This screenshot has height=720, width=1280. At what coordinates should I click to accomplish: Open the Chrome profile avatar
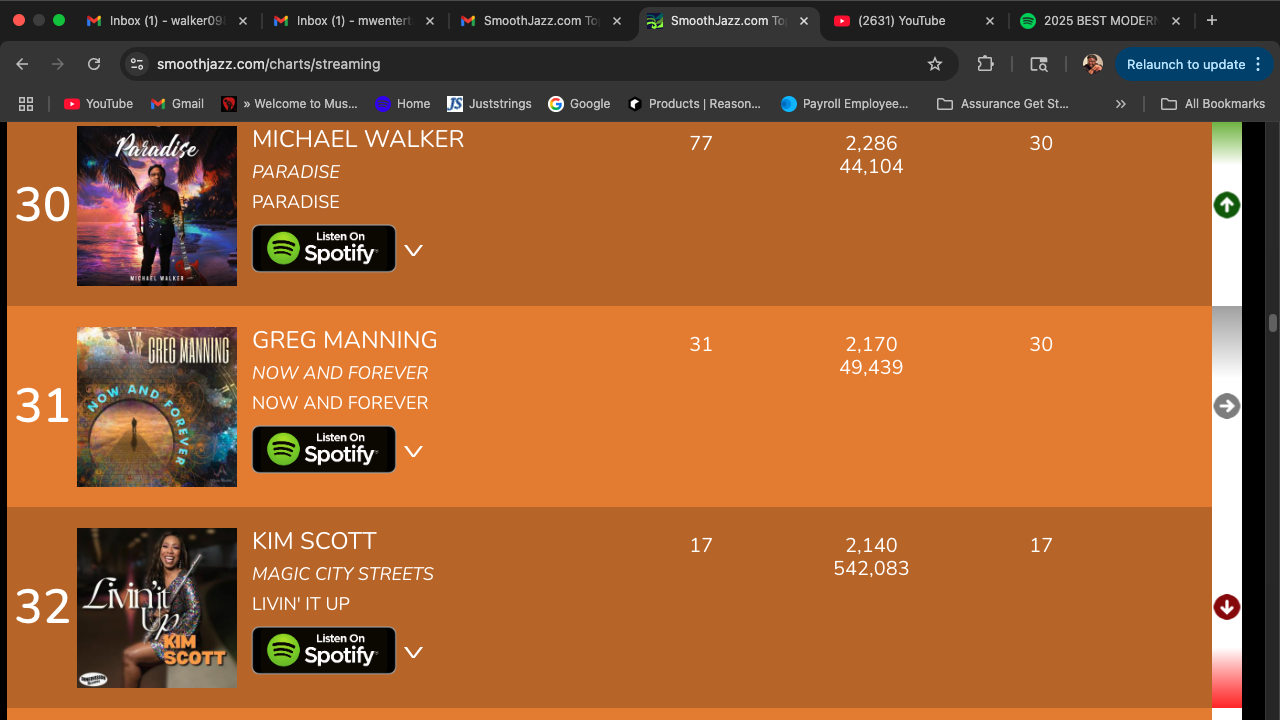[x=1092, y=64]
